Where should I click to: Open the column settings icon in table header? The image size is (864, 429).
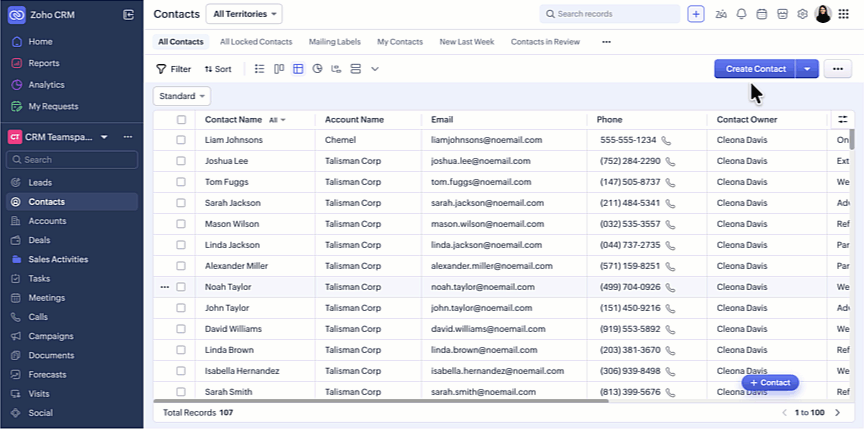841,120
